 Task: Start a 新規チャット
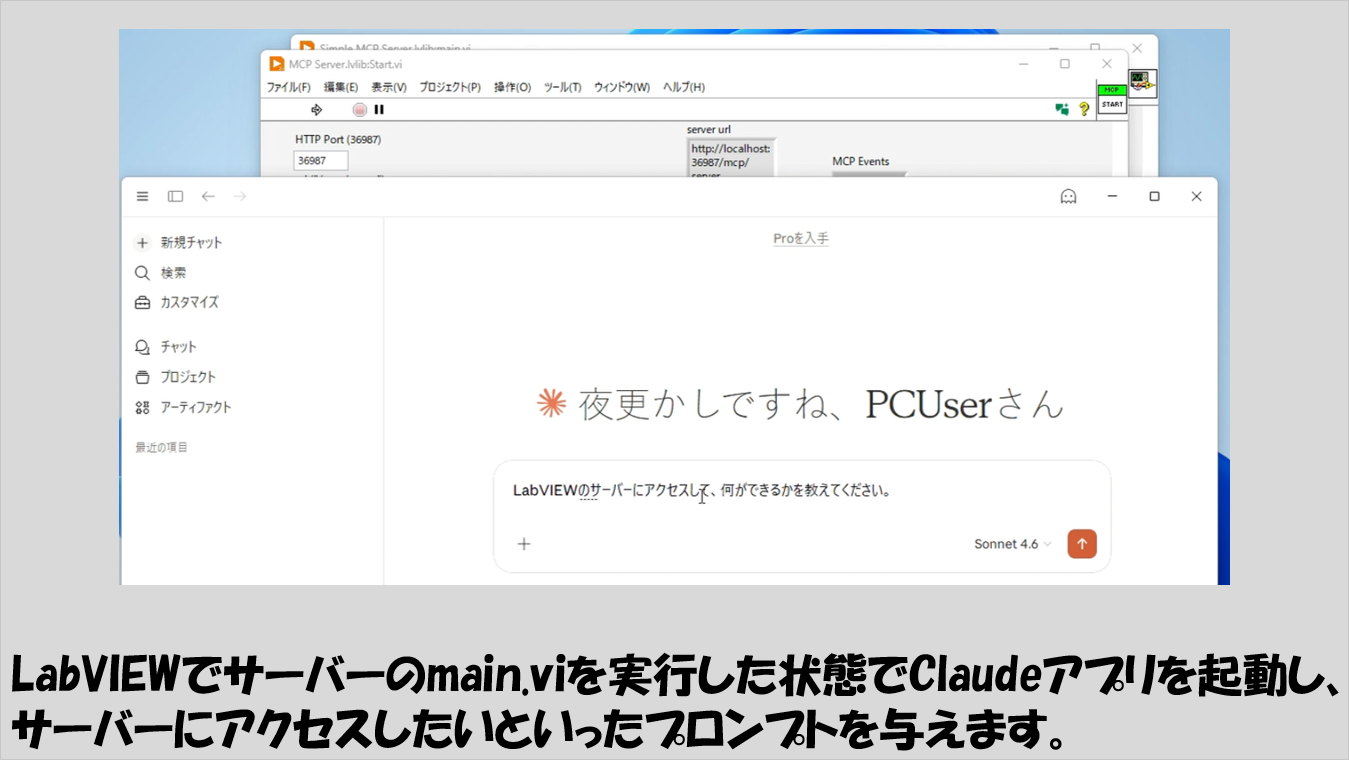coord(190,242)
